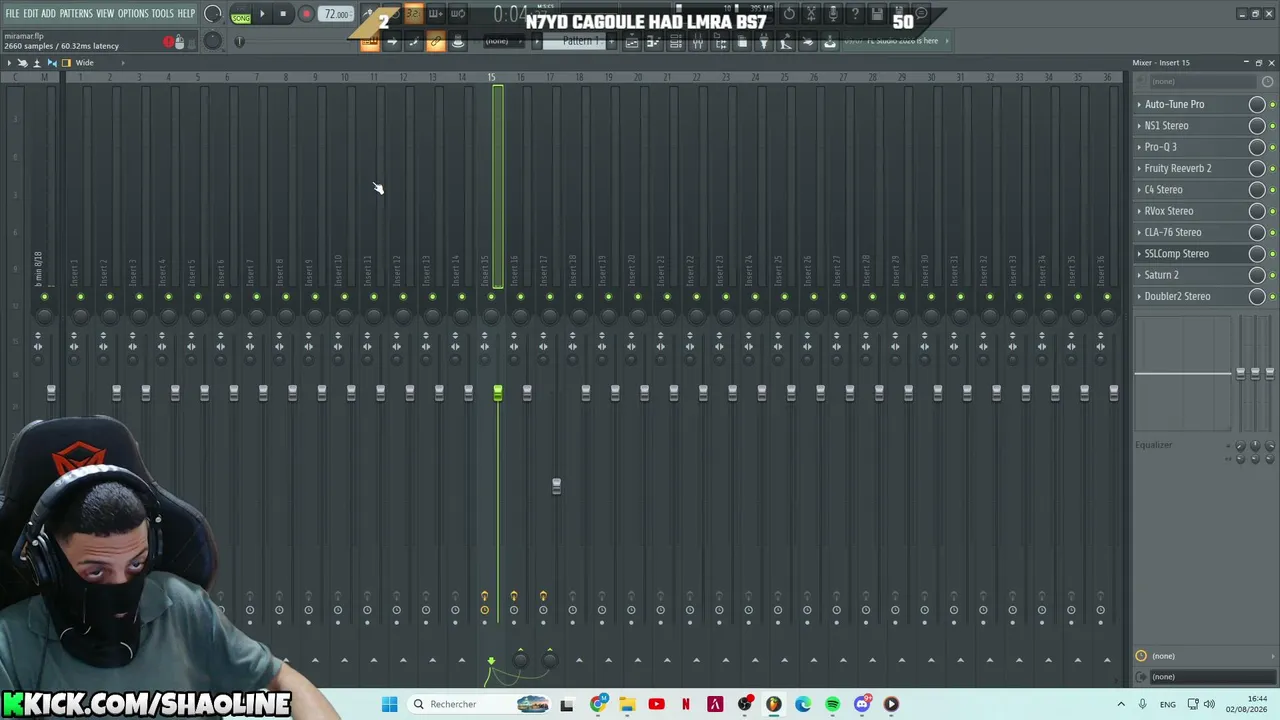The image size is (1280, 720).
Task: Expand the Fruity Reeverb 2 slot arrow
Action: point(1139,168)
